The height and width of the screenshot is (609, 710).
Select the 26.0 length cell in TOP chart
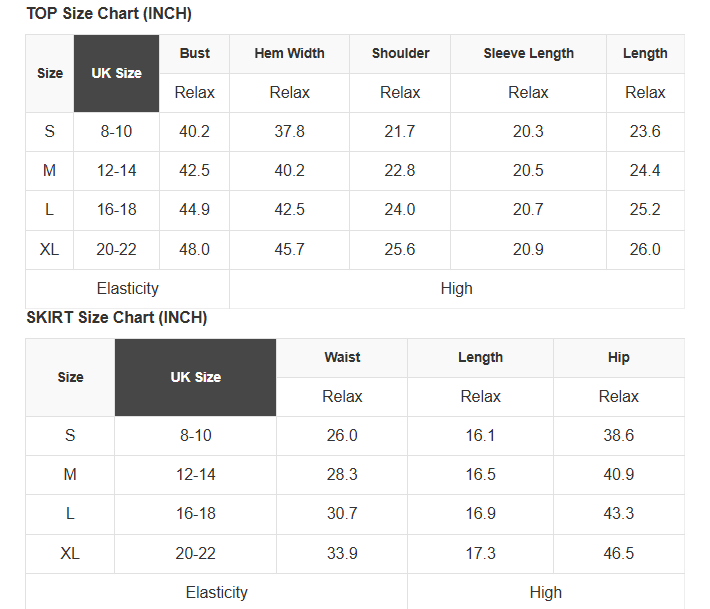point(644,249)
